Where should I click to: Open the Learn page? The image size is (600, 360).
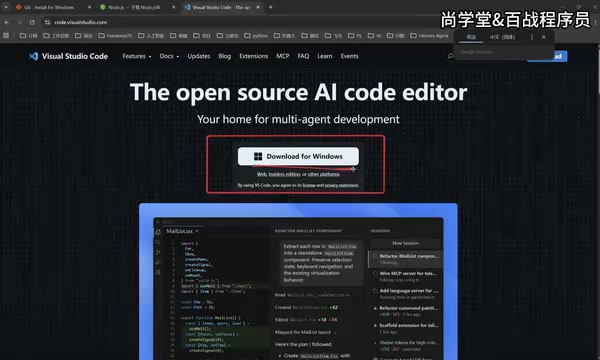pyautogui.click(x=324, y=56)
